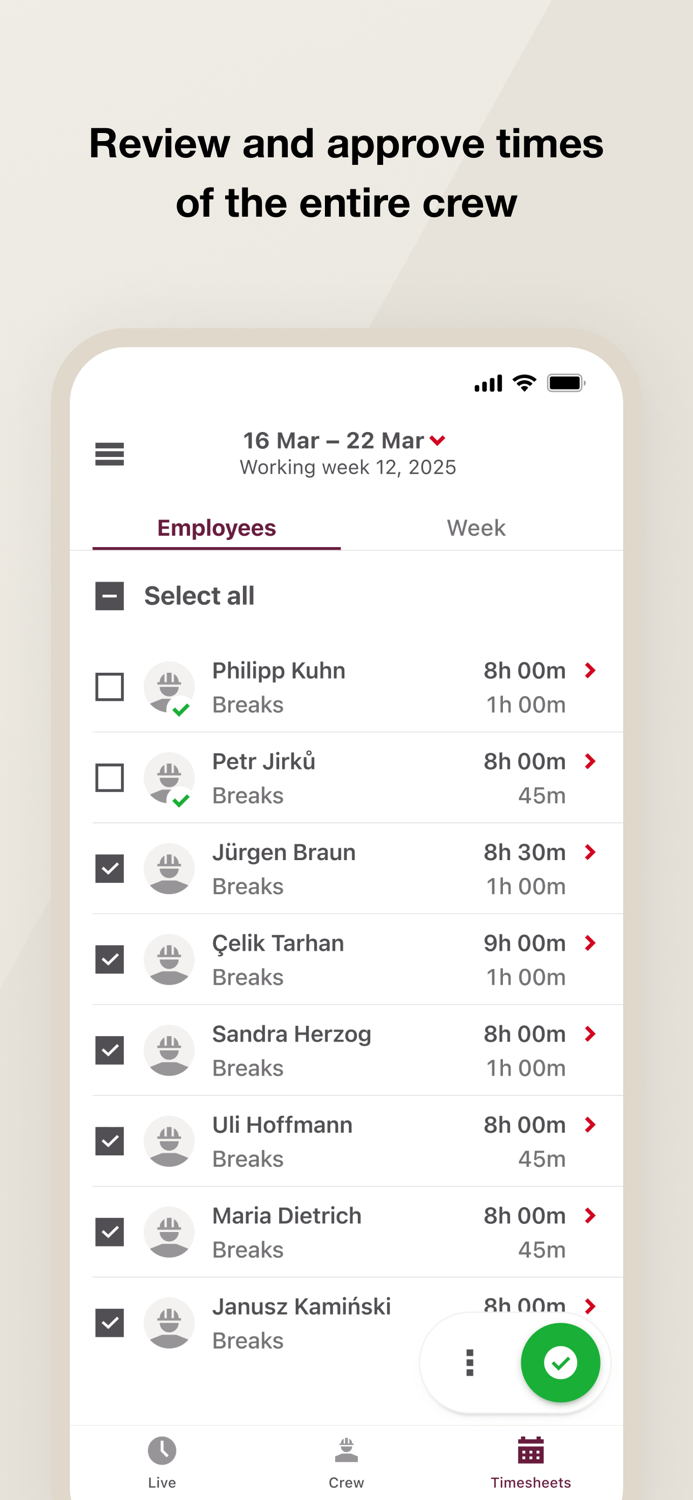This screenshot has height=1500, width=693.
Task: Uncheck Jürgen Braun's selection checkbox
Action: pos(109,868)
